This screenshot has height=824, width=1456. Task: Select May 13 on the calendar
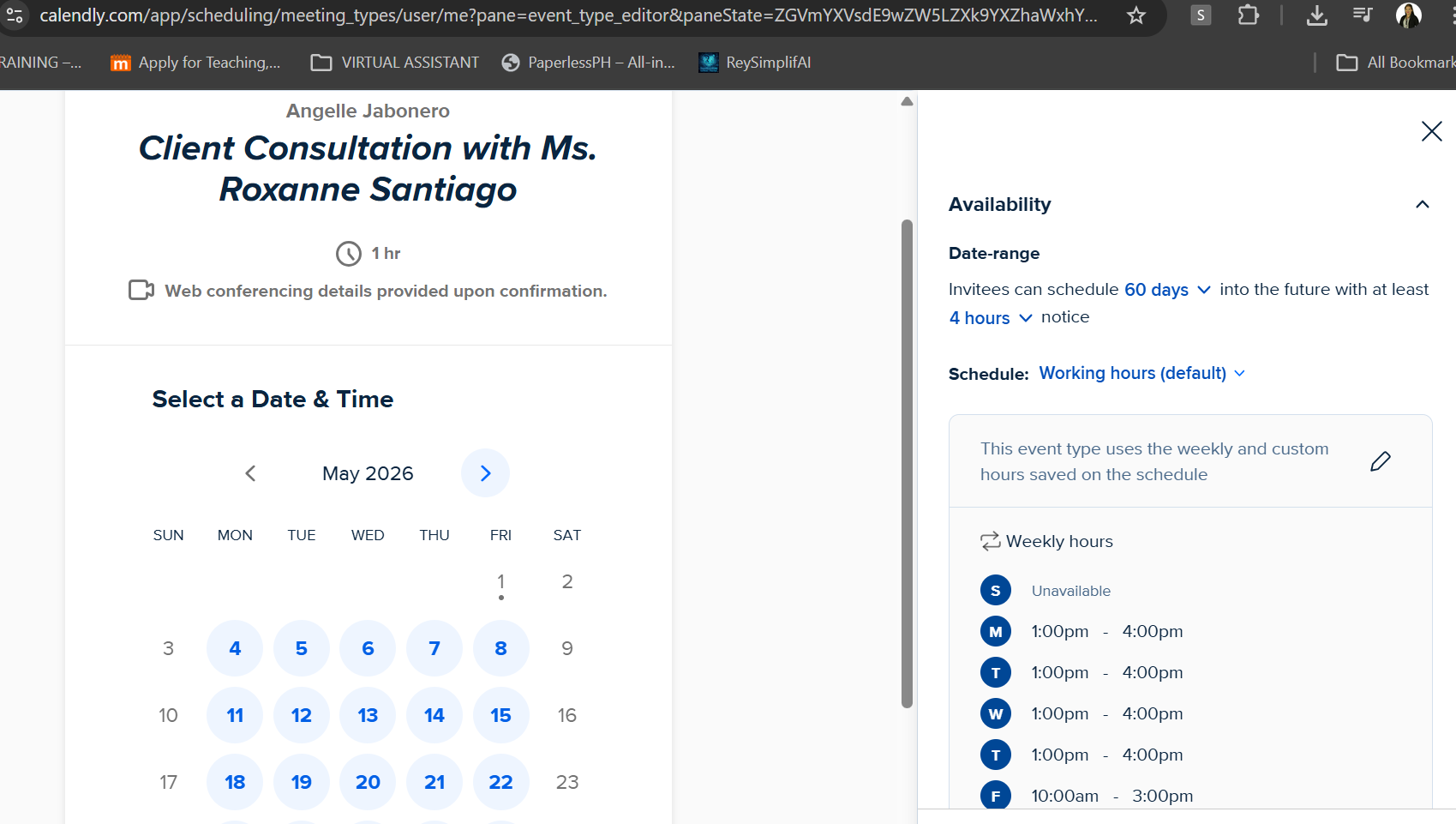point(368,715)
